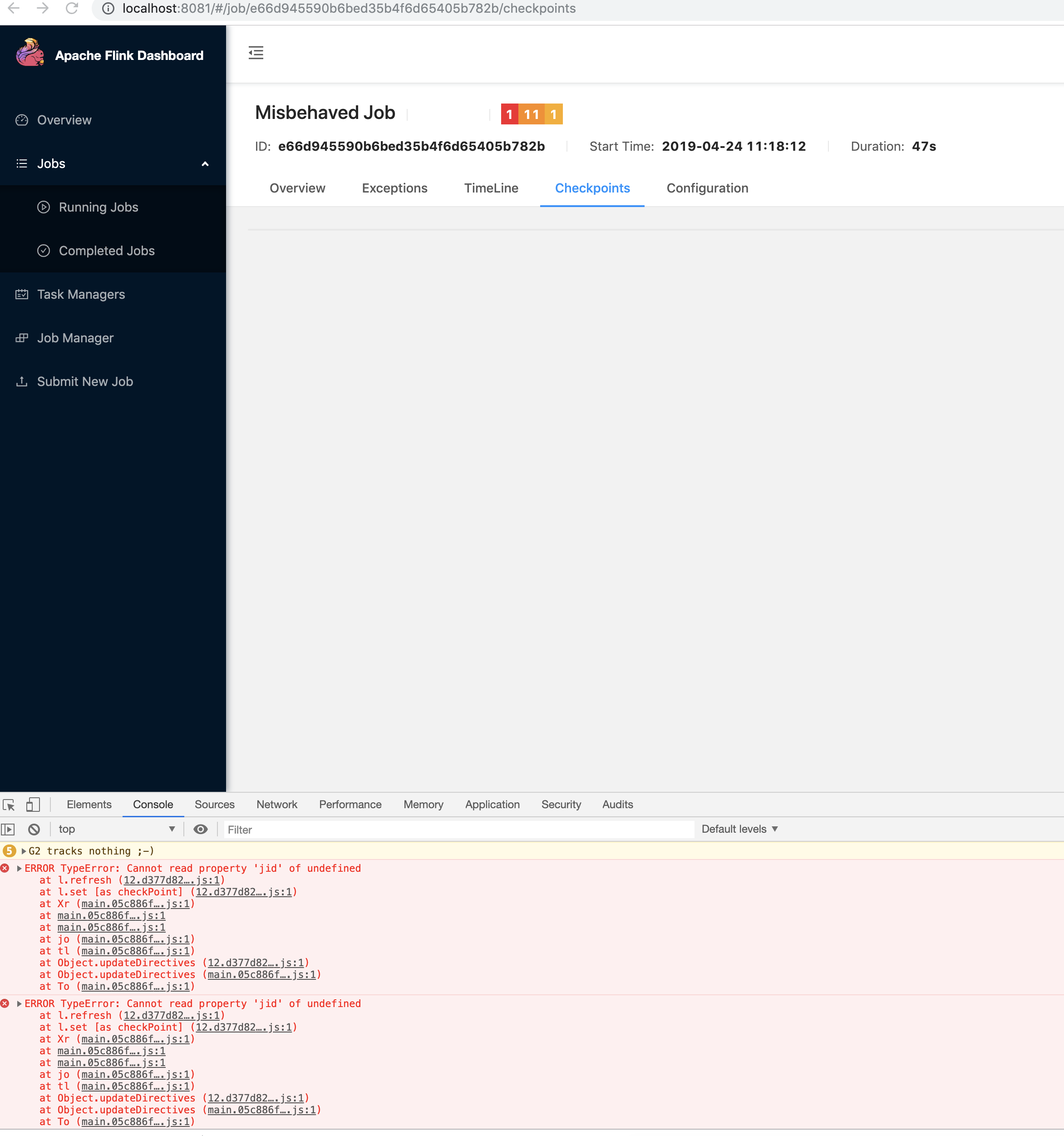Click the red status badge showing 1
The width and height of the screenshot is (1064, 1136).
[x=509, y=114]
